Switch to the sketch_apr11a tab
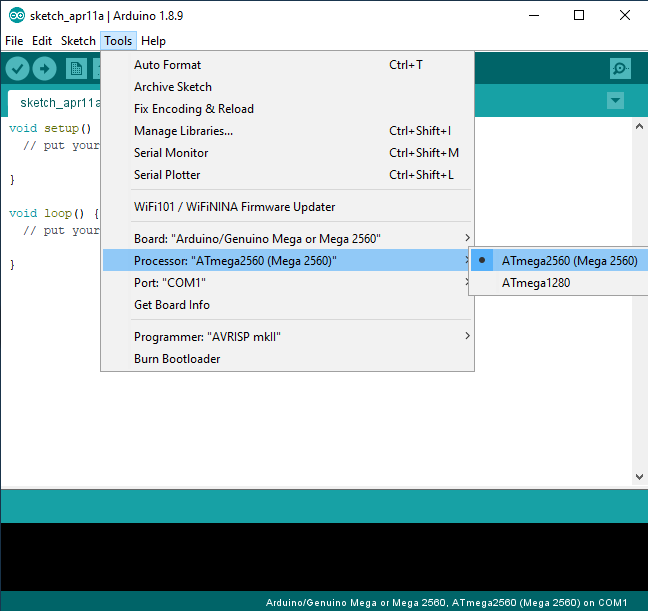This screenshot has width=648, height=611. [x=60, y=102]
